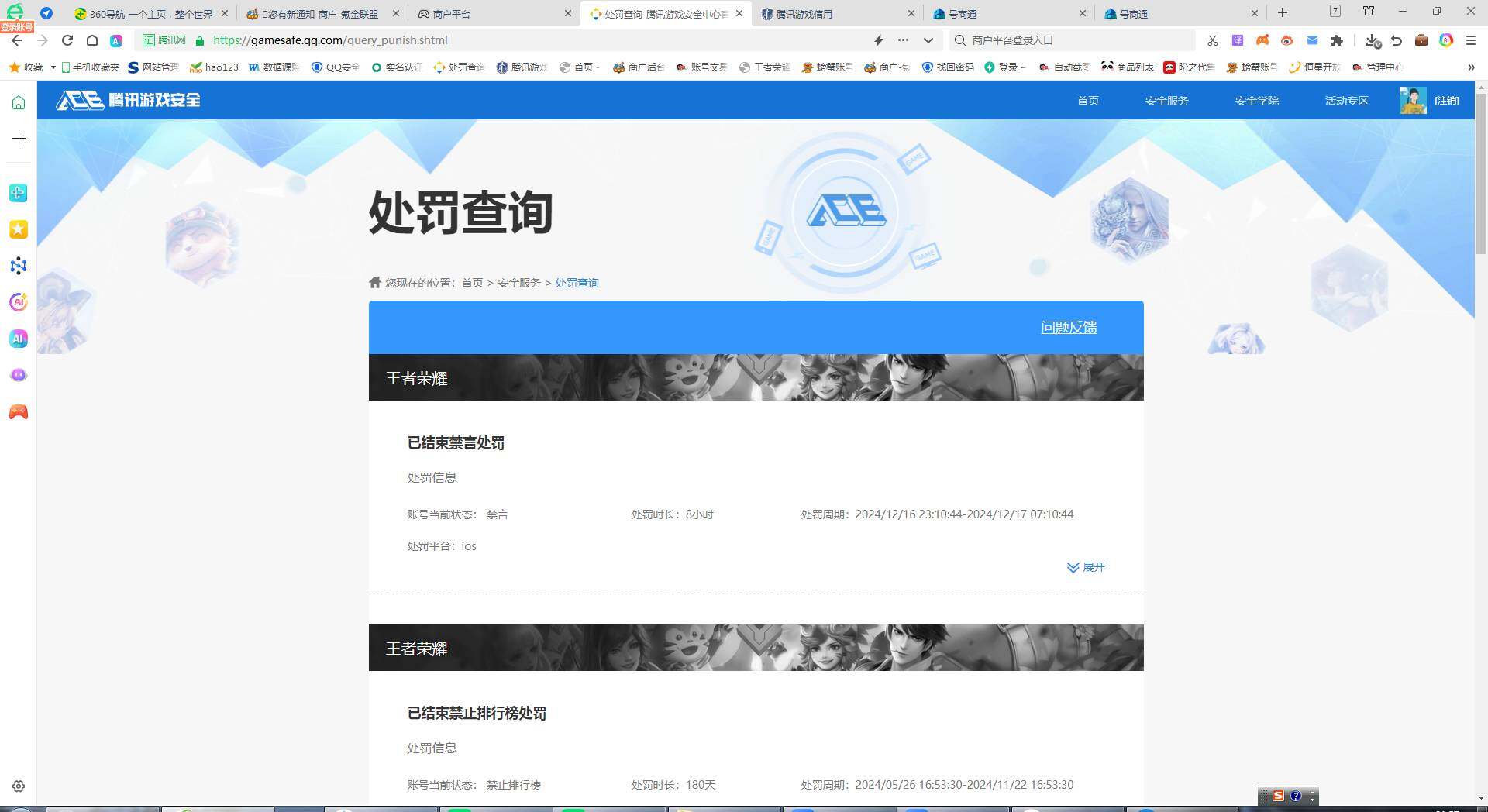Open the AI assistant icon in sidebar
The height and width of the screenshot is (812, 1488).
pos(18,302)
